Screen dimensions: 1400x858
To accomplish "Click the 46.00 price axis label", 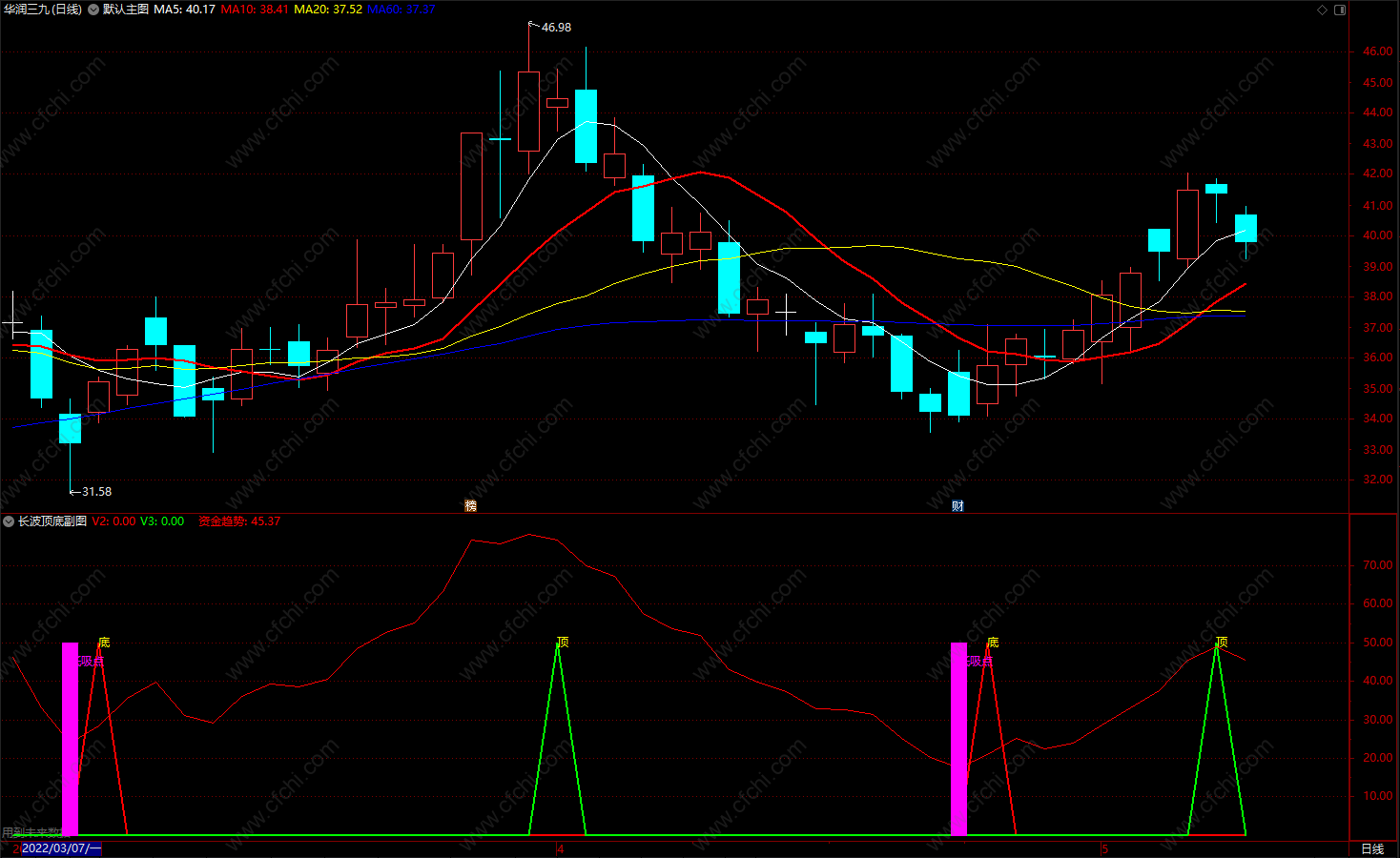I will tap(1377, 52).
